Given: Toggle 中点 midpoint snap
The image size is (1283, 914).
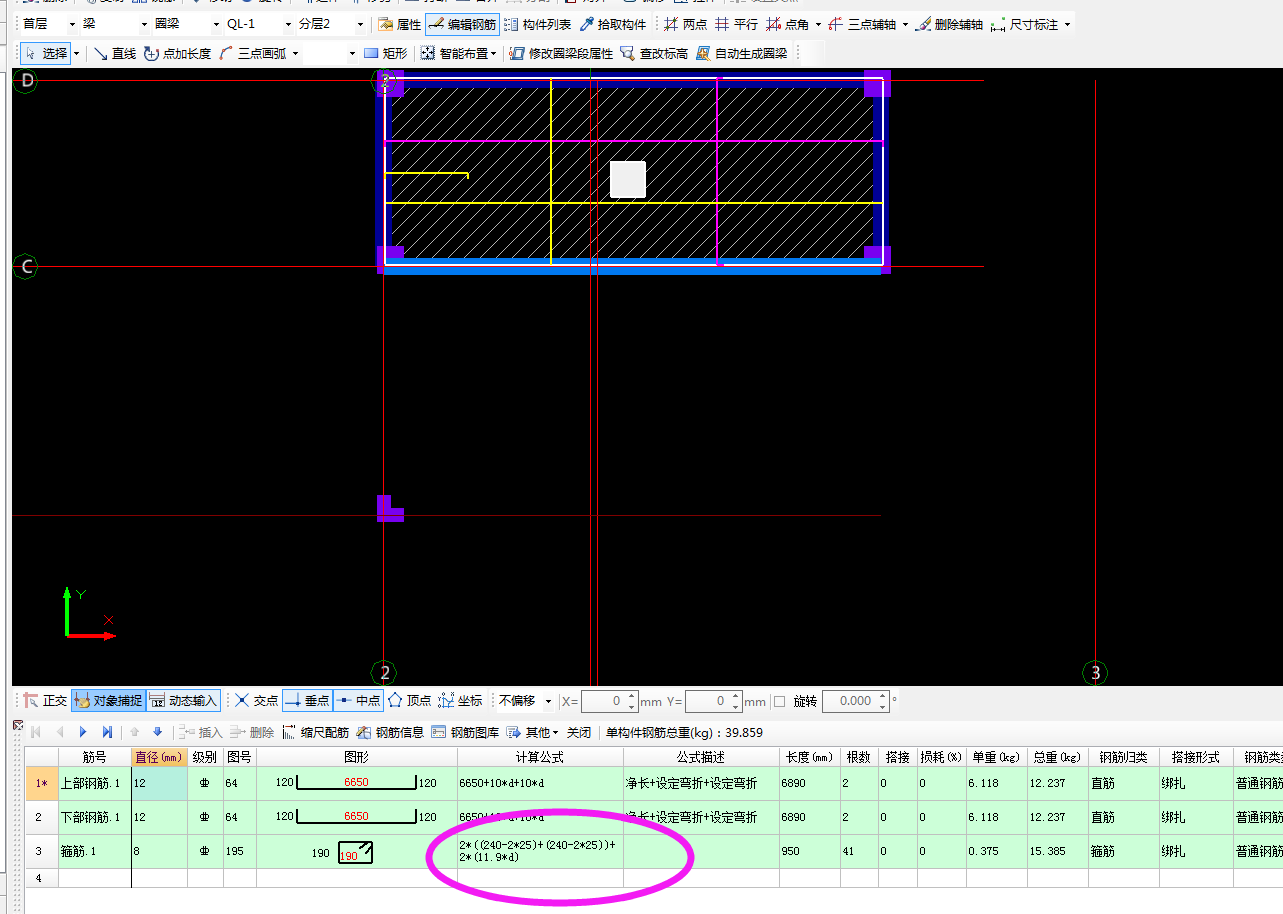Looking at the screenshot, I should pyautogui.click(x=357, y=701).
